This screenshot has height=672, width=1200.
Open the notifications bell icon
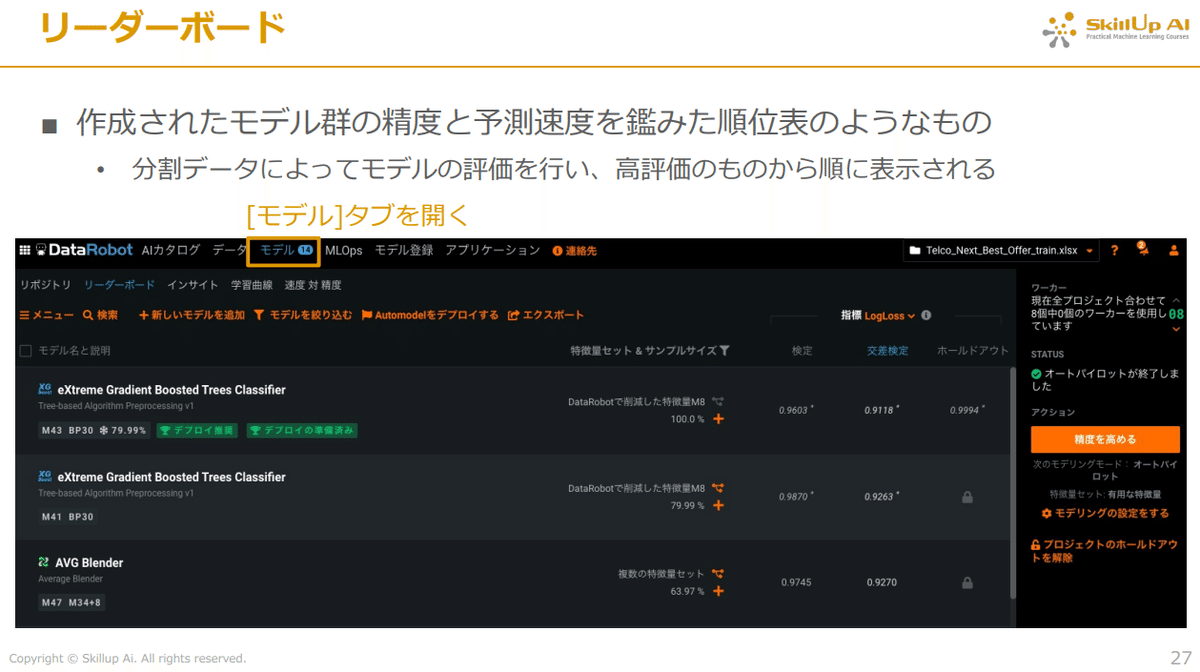pyautogui.click(x=1143, y=250)
